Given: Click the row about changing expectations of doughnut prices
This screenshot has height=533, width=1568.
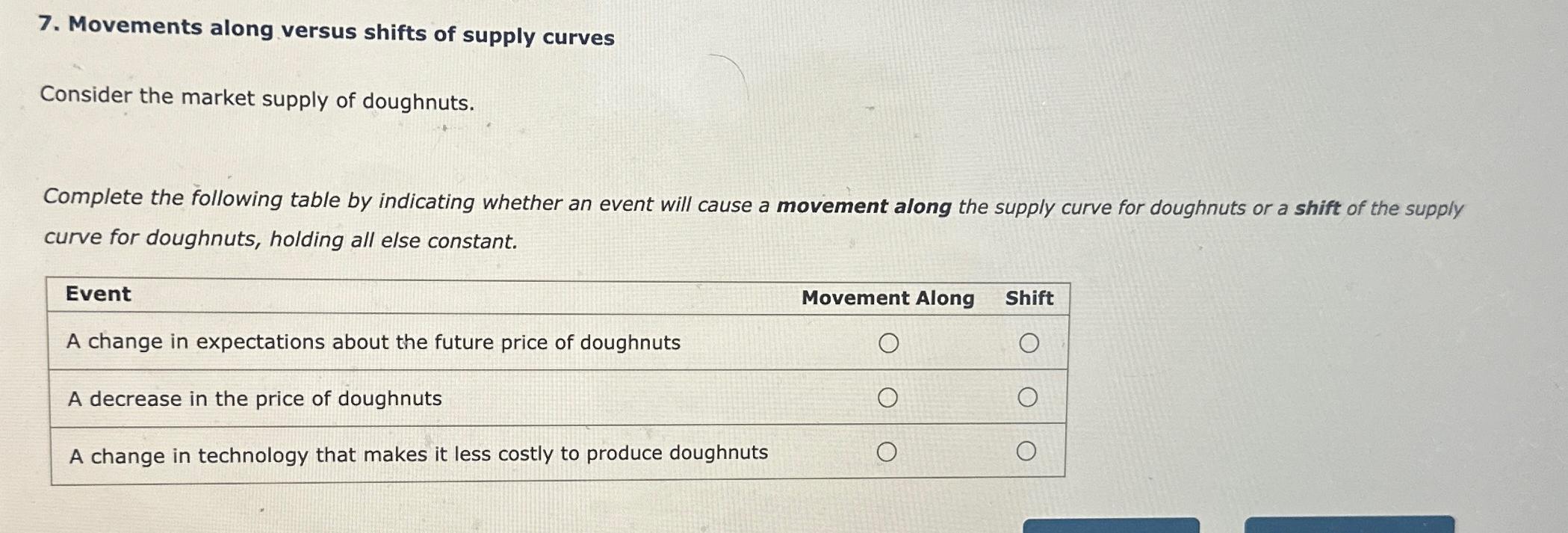Looking at the screenshot, I should pyautogui.click(x=374, y=342).
